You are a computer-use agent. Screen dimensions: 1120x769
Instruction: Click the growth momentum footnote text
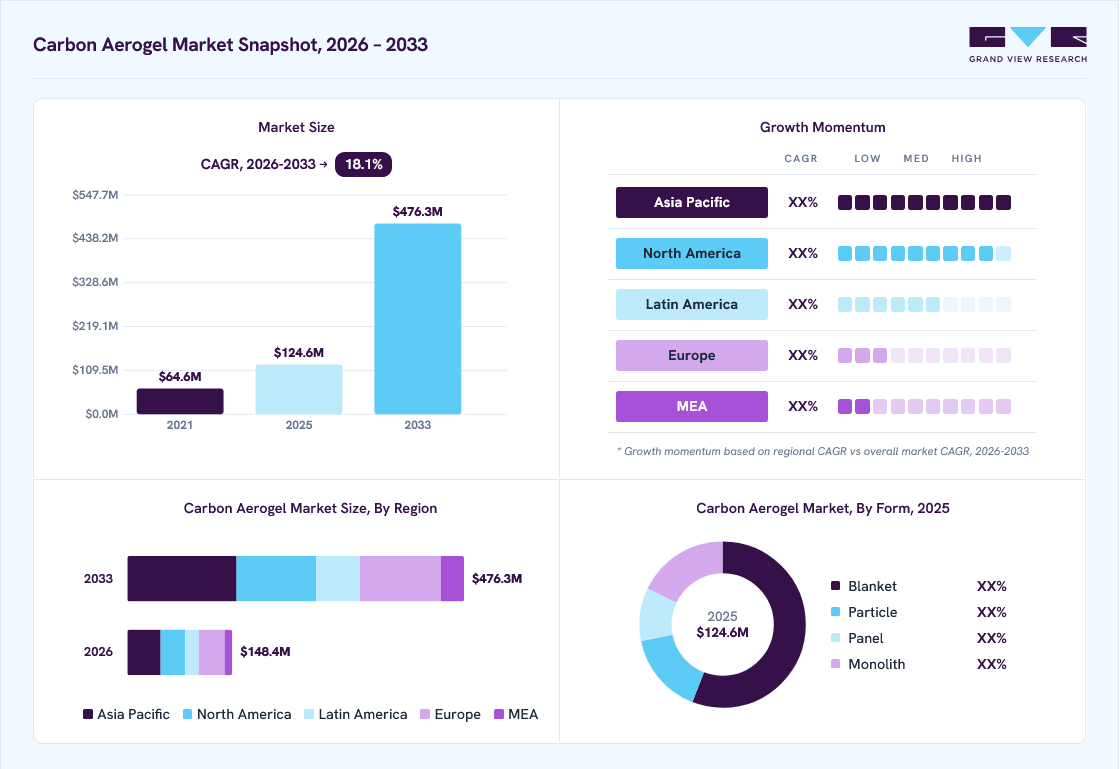pos(823,451)
